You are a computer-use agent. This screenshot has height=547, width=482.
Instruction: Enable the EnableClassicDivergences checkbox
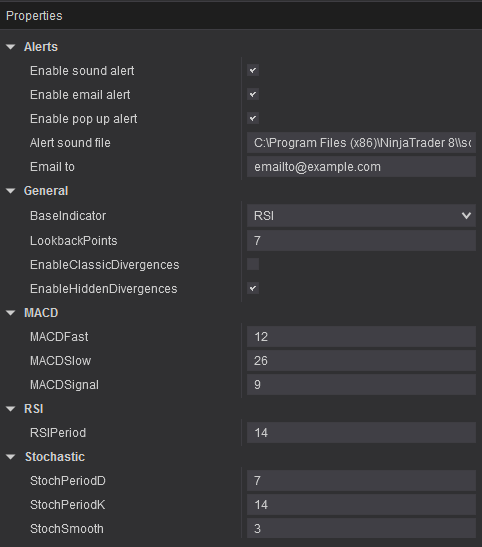[x=253, y=264]
